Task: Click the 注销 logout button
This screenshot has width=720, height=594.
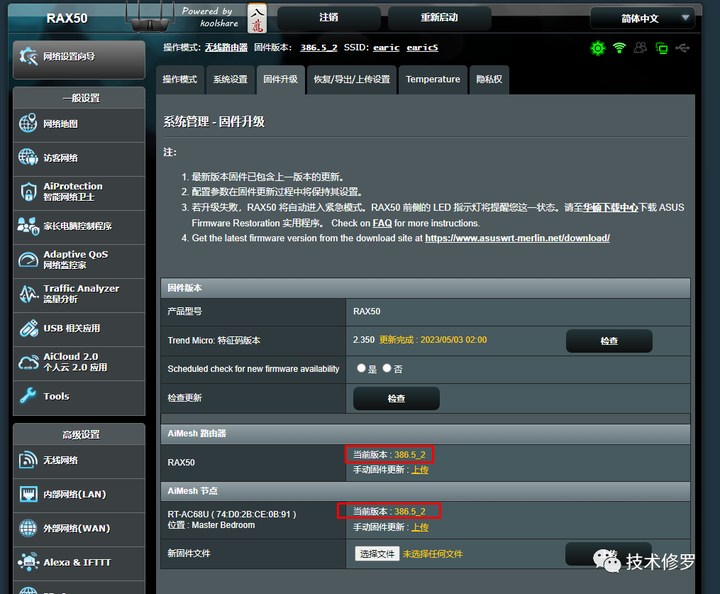Action: point(329,18)
